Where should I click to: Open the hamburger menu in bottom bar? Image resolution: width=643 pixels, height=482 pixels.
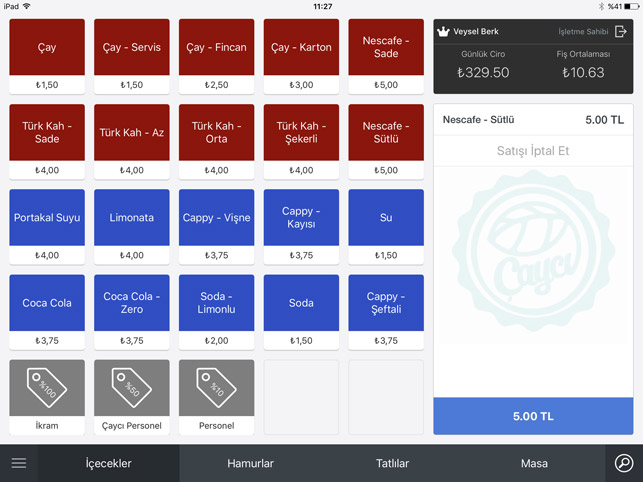18,463
